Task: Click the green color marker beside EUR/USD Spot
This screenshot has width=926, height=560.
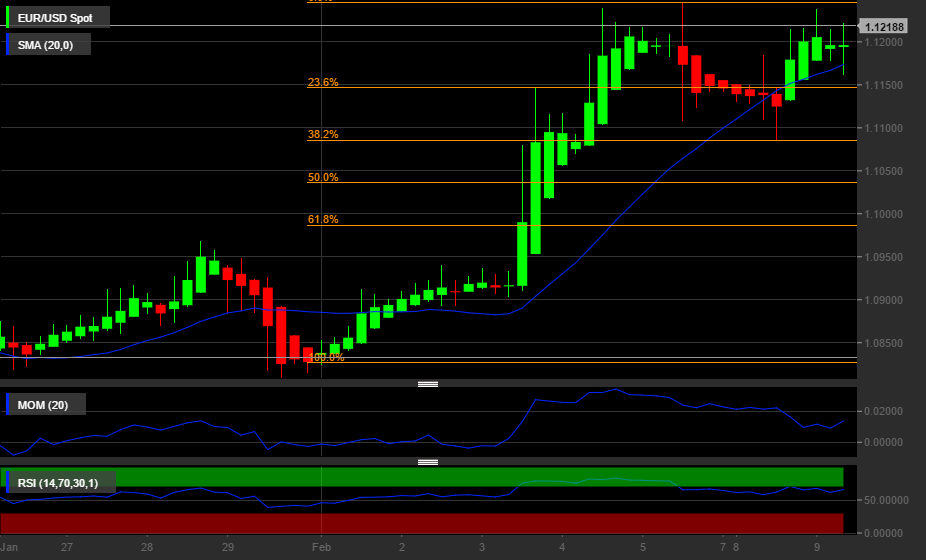Action: point(9,18)
